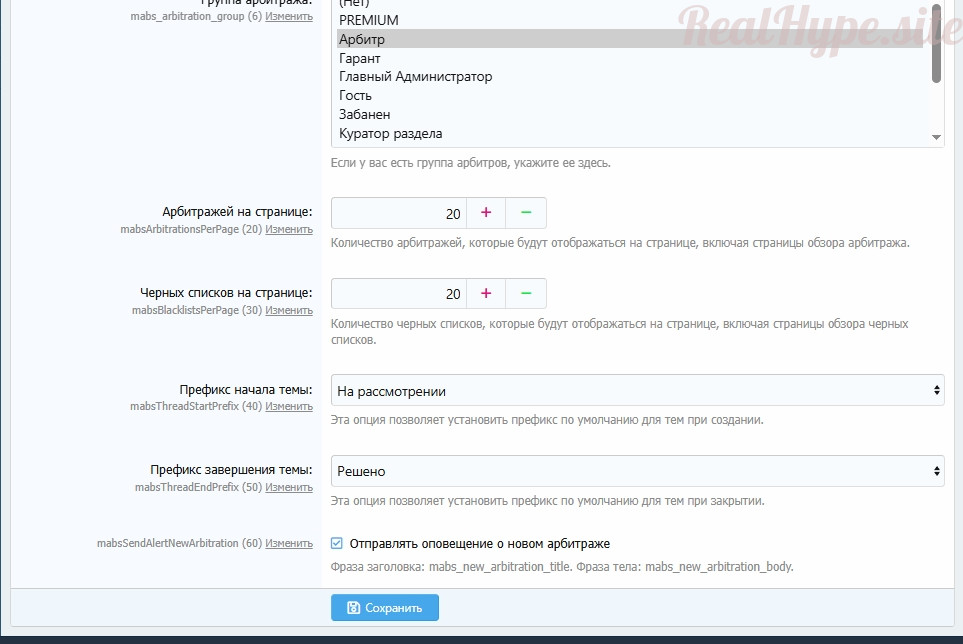963x644 pixels.
Task: Choose Главный Администратор from the group list
Action: [415, 77]
